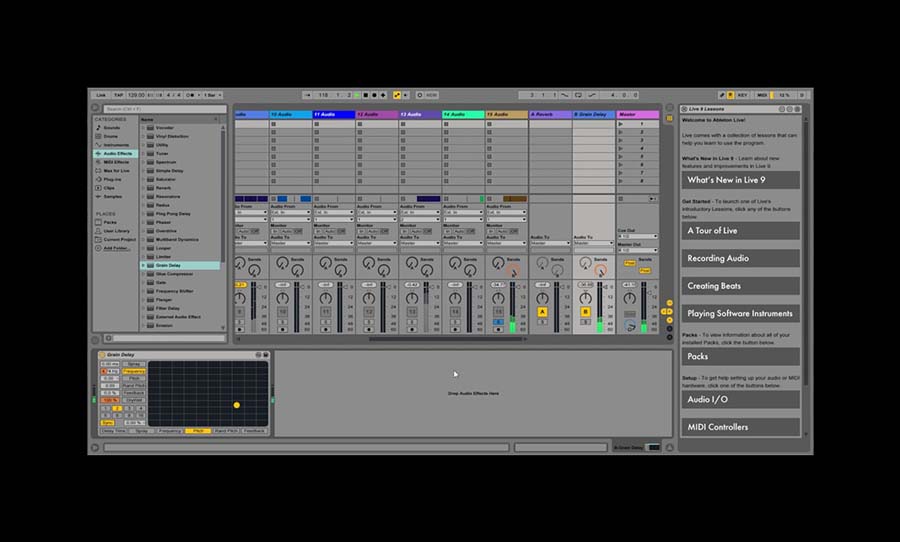
Task: Click the Audio I/O setup button
Action: 740,399
